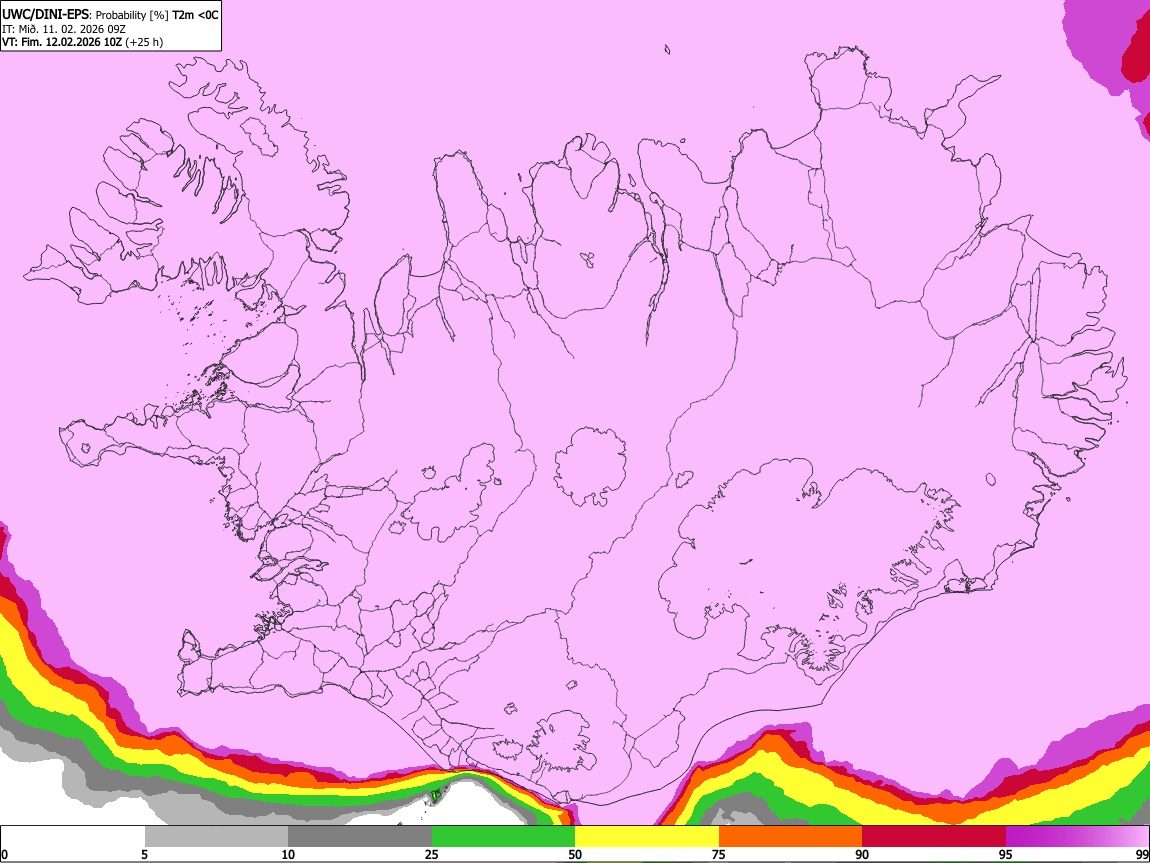Click the UWC/DINI-EPS title text
Screen dimensions: 1150x863
point(45,15)
